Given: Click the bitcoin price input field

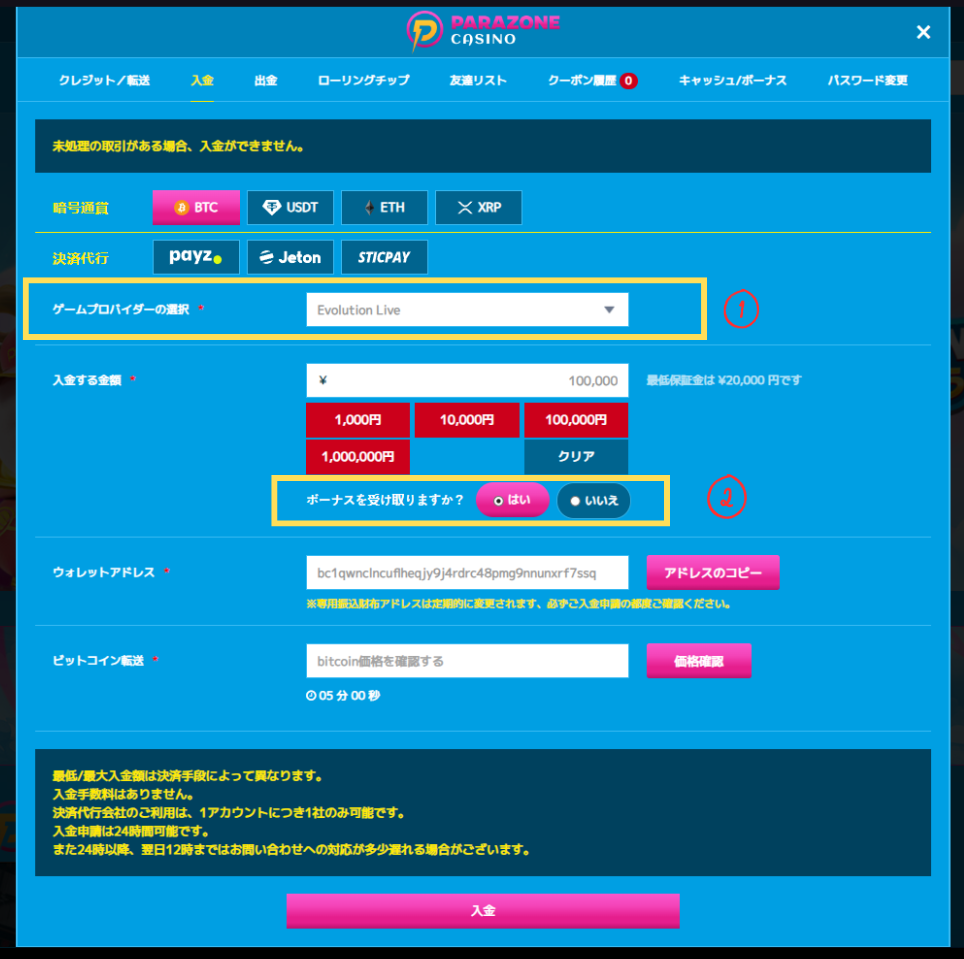Looking at the screenshot, I should tap(467, 661).
